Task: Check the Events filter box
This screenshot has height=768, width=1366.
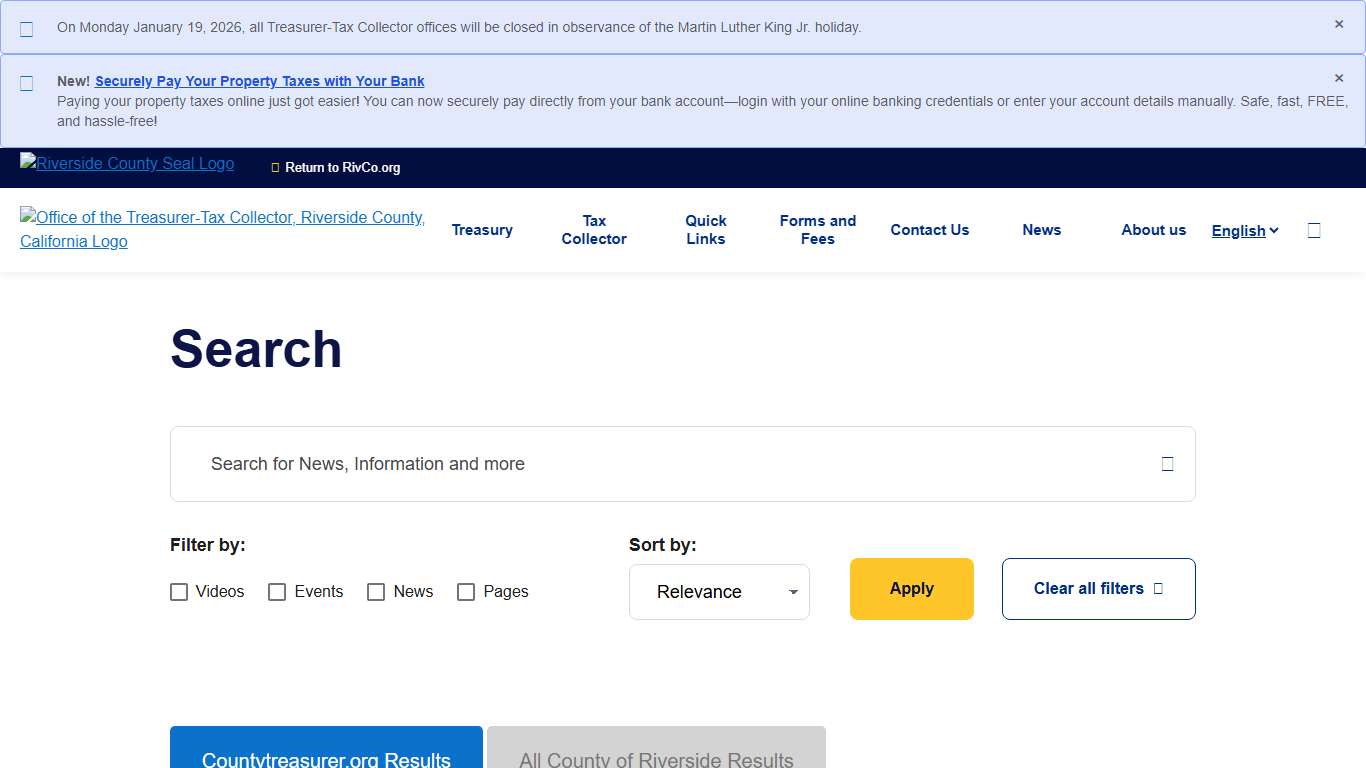Action: 277,592
